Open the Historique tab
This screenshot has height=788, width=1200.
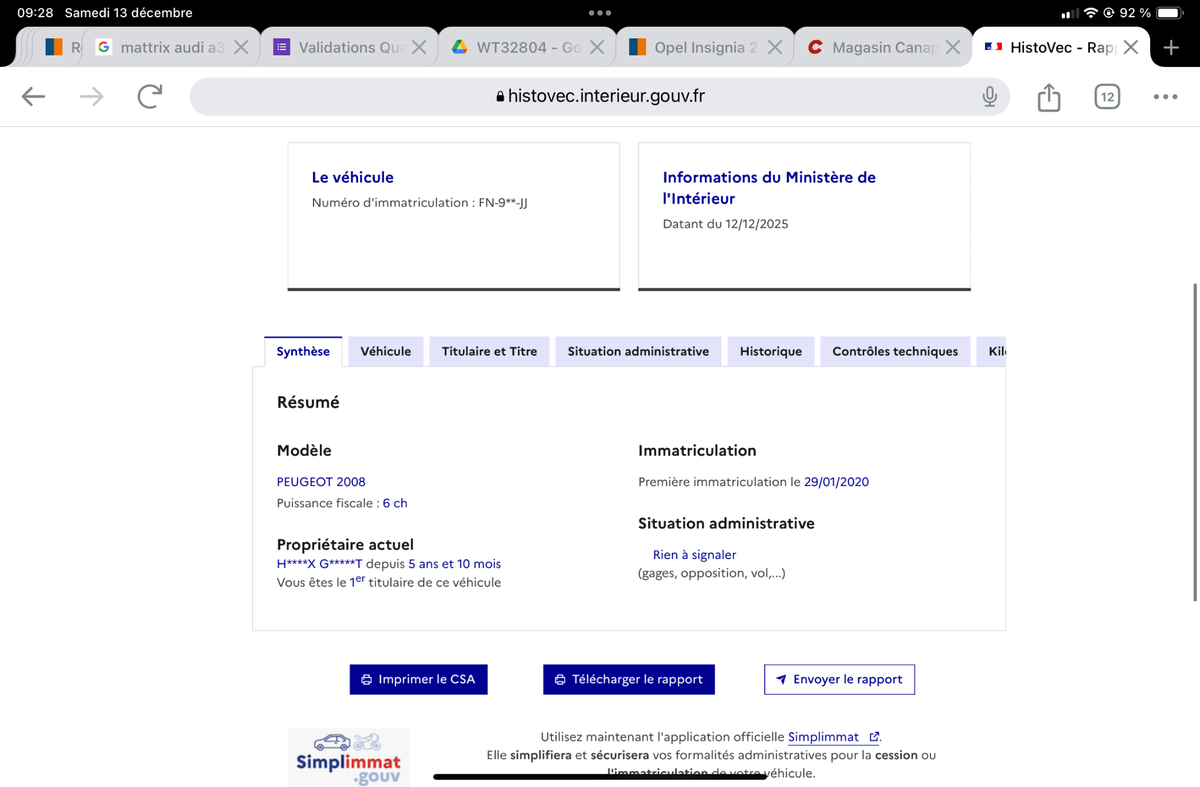(771, 351)
